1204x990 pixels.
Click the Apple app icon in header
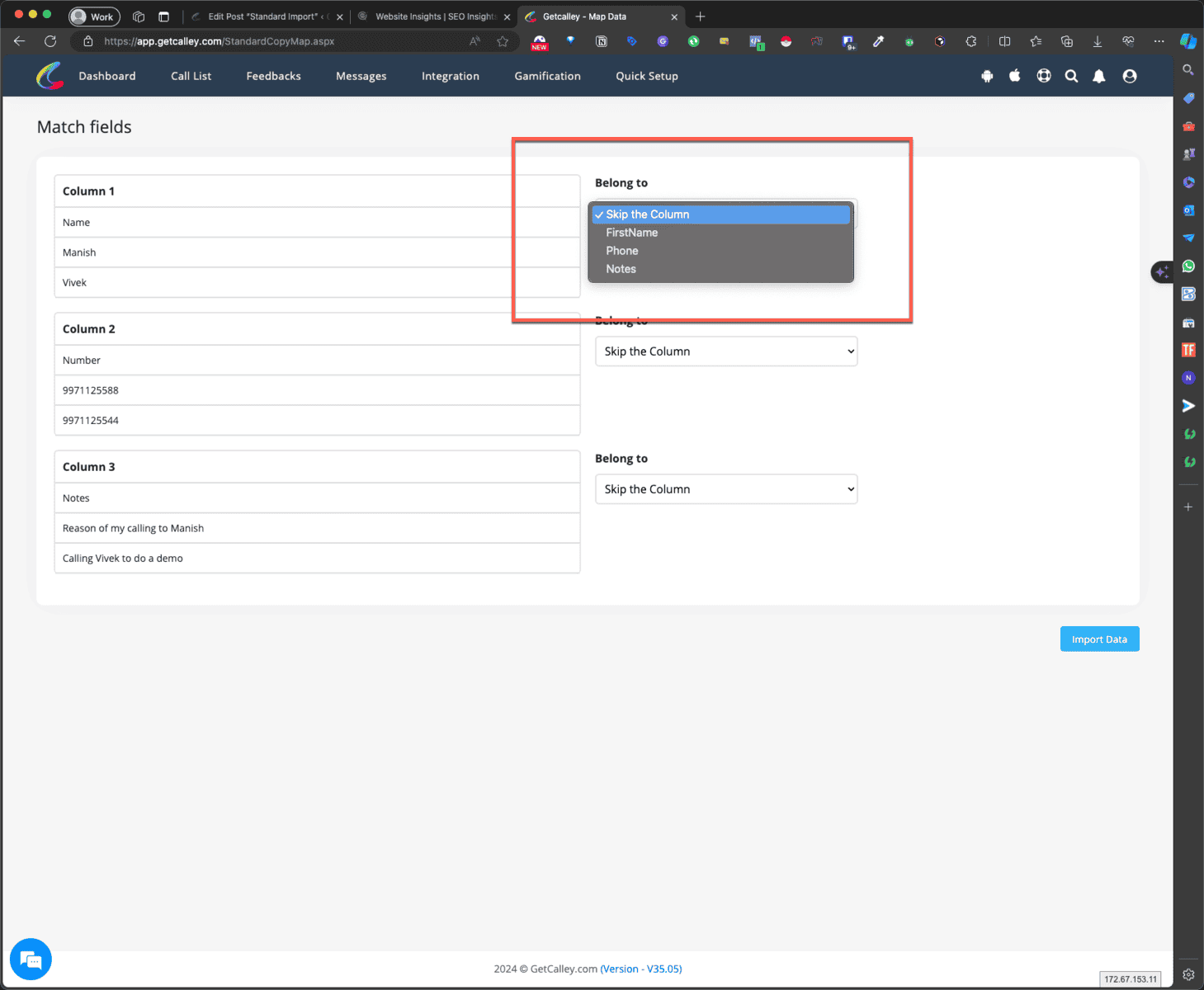point(1015,76)
